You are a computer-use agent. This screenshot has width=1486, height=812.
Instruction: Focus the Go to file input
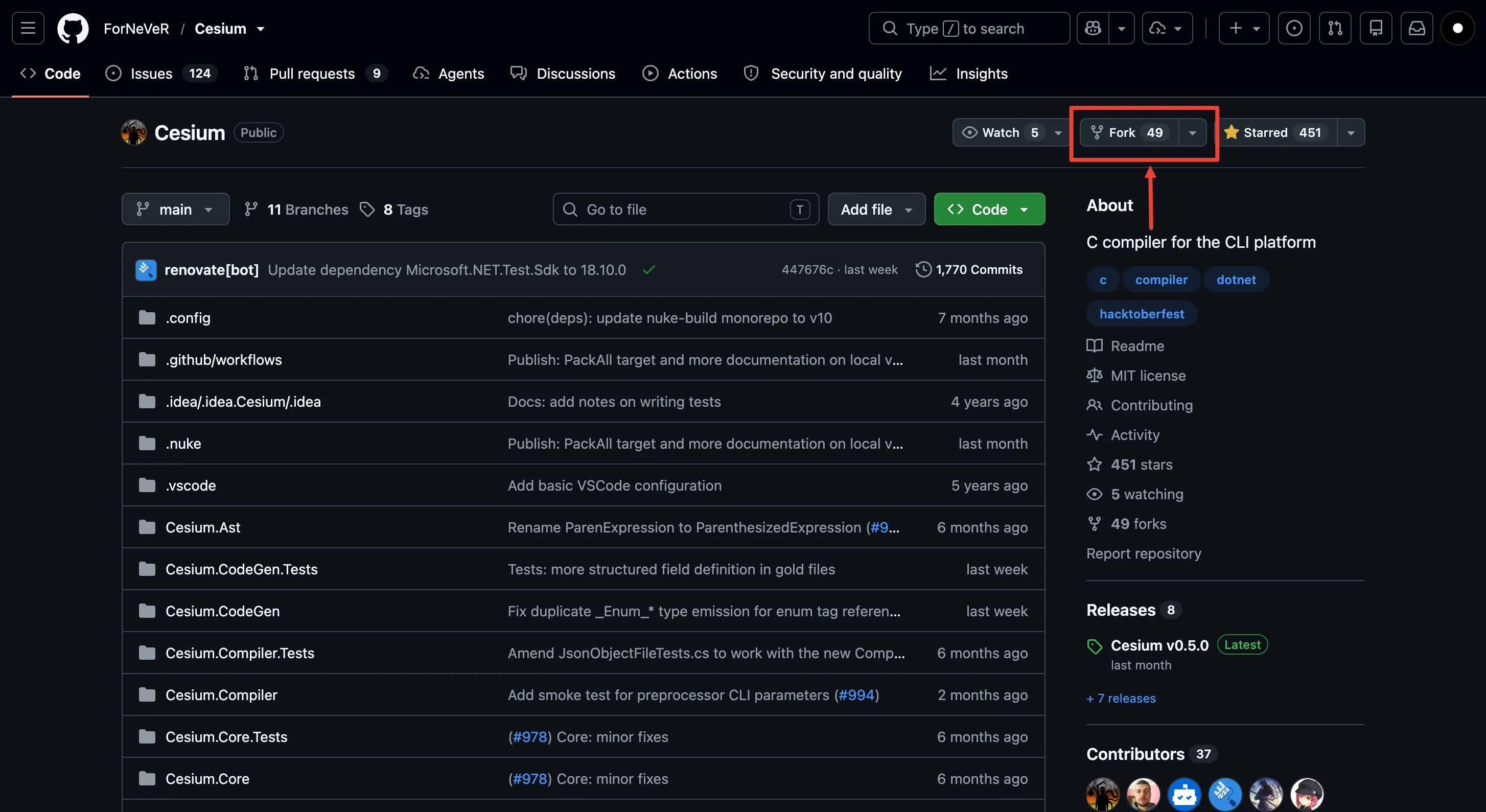click(685, 210)
